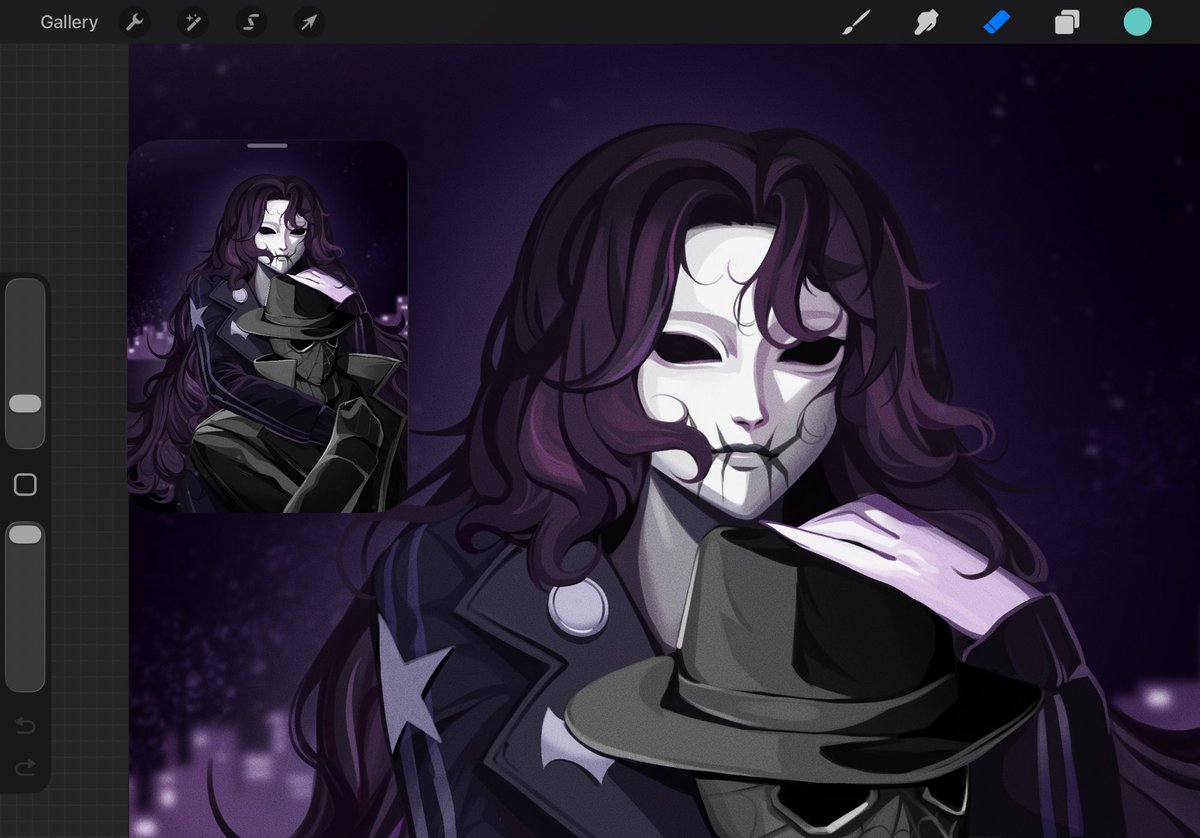The width and height of the screenshot is (1200, 838).
Task: Undo the last stroke
Action: click(x=25, y=725)
